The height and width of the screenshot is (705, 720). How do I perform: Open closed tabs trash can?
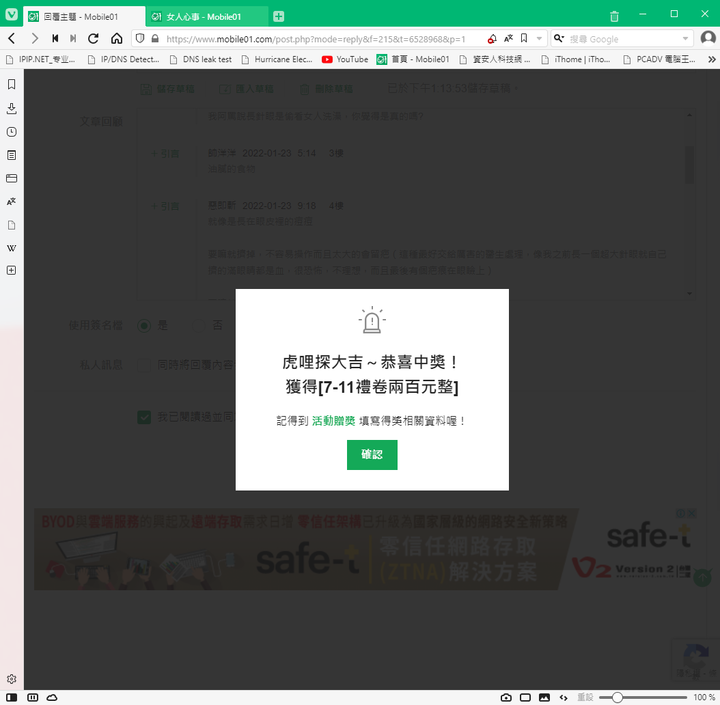[614, 17]
